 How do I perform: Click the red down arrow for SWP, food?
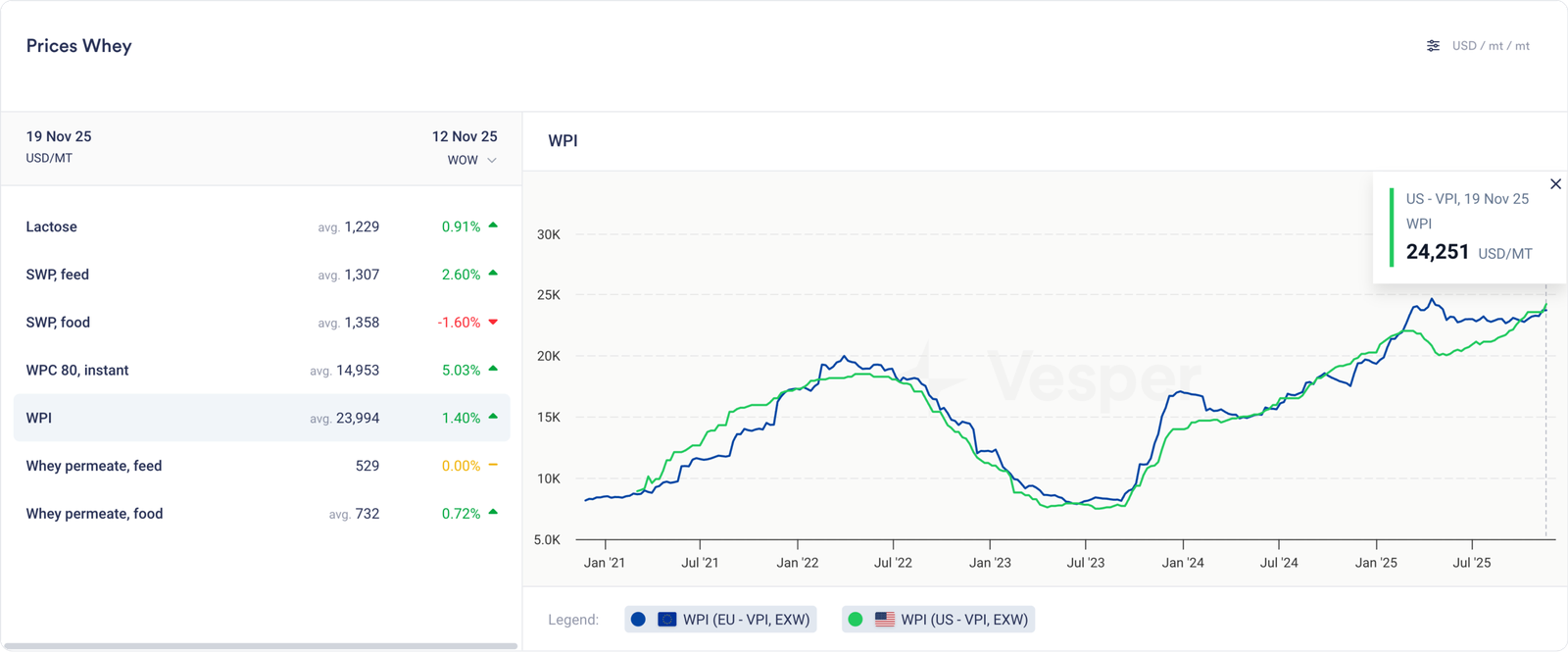pyautogui.click(x=493, y=322)
